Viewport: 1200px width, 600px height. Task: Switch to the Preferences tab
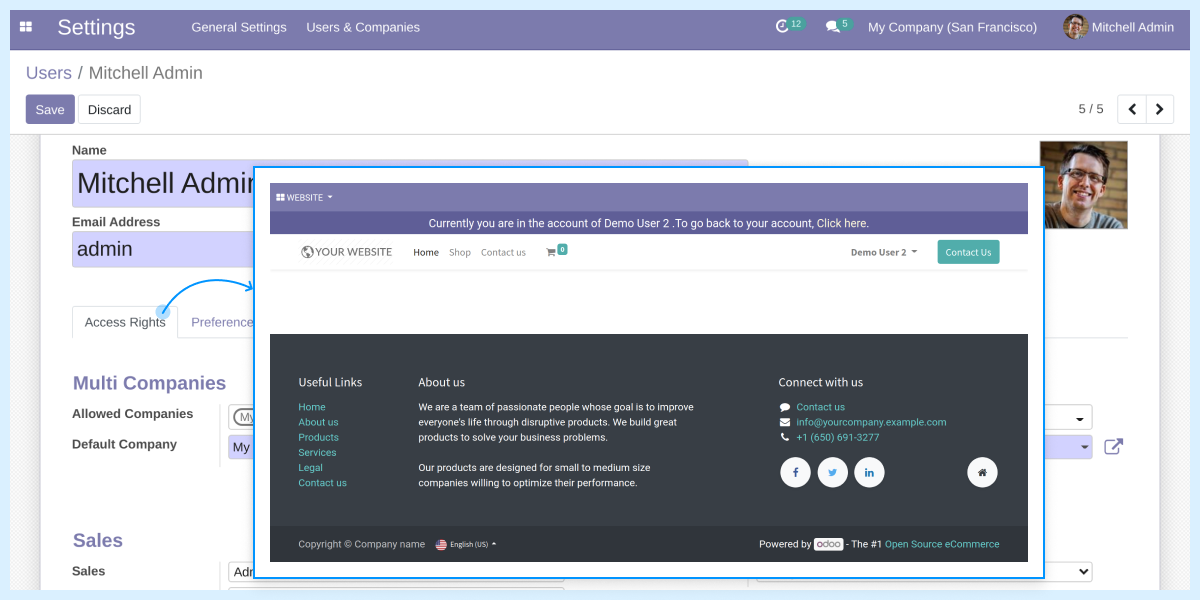[222, 322]
